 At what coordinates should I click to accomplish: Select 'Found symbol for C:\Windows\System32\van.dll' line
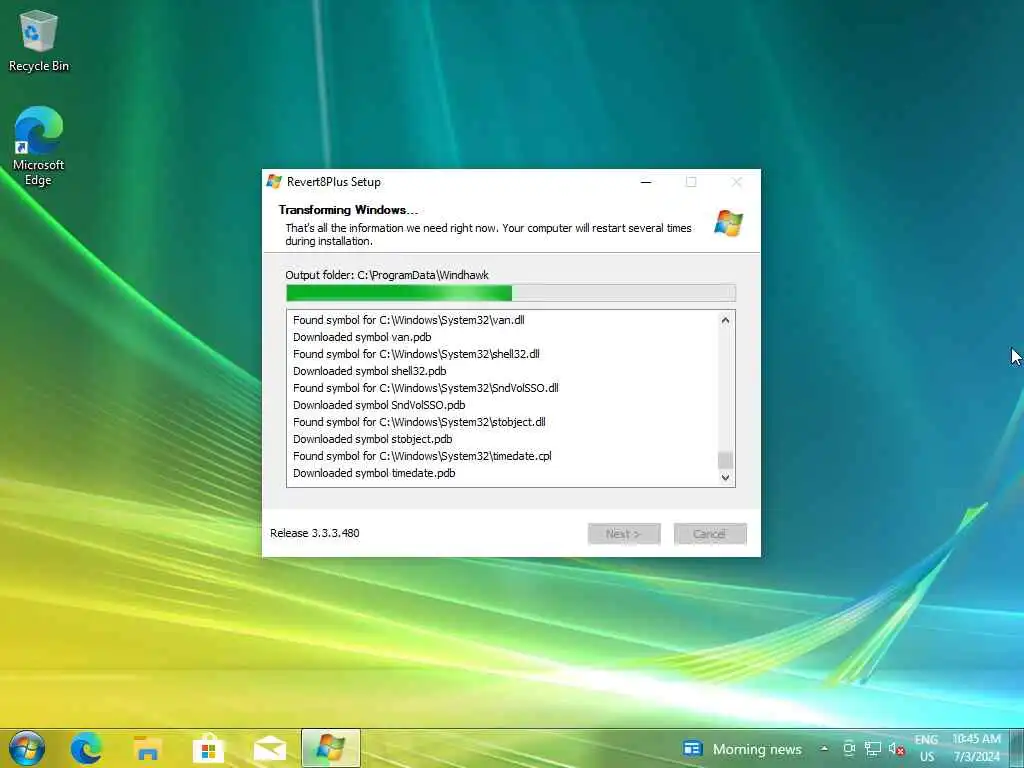click(x=409, y=320)
